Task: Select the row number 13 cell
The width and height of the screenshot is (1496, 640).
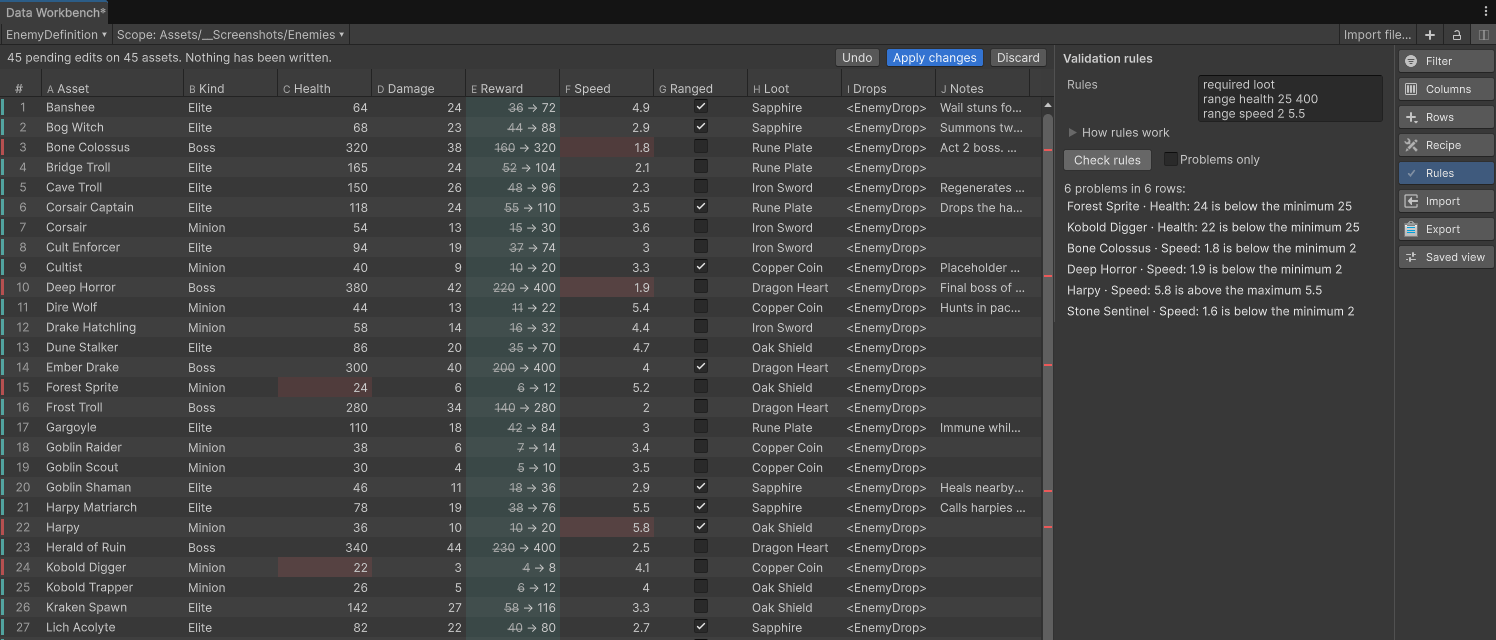Action: click(22, 347)
